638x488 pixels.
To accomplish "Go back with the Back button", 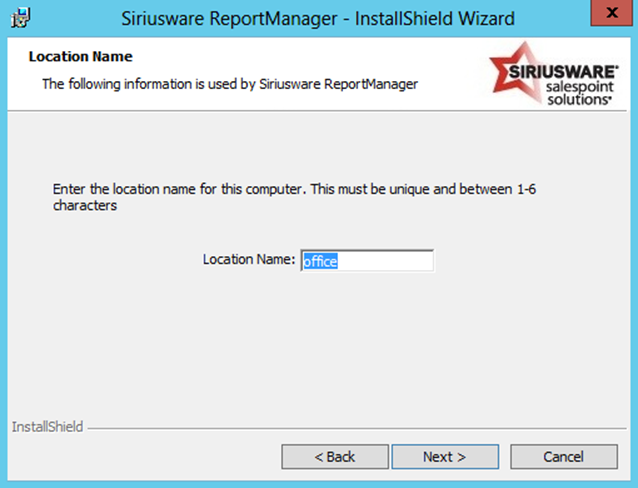I will (x=334, y=457).
